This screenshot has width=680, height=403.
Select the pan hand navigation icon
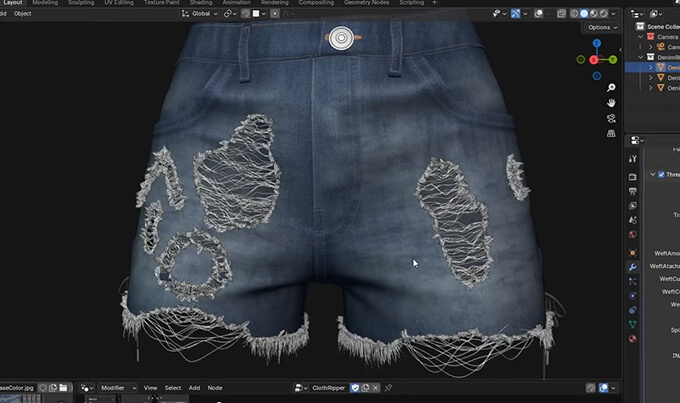611,103
